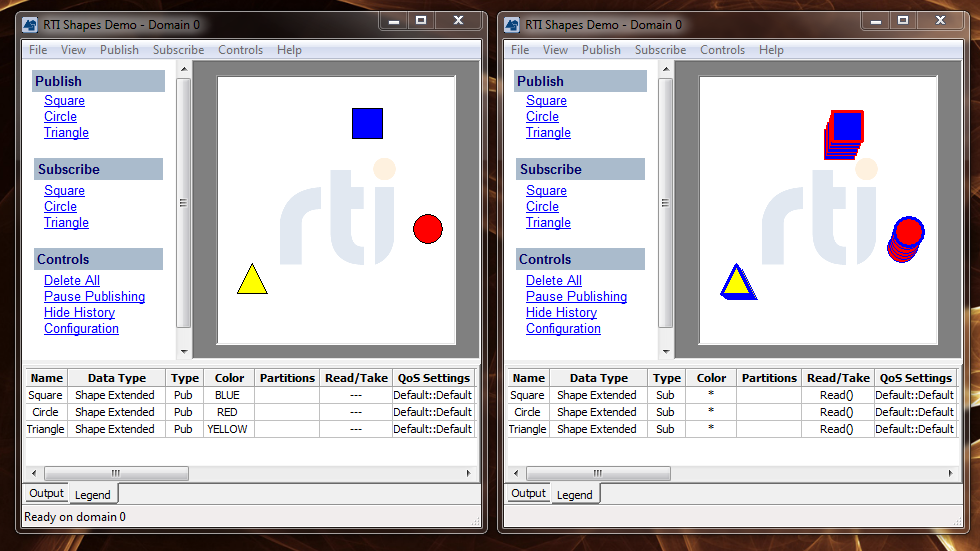Open Configuration link in left window
This screenshot has width=980, height=551.
81,329
